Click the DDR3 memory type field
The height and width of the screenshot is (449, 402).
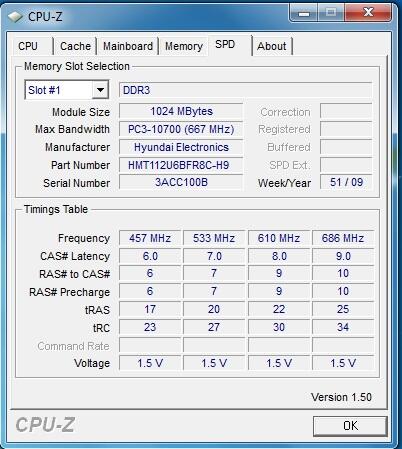tap(245, 90)
